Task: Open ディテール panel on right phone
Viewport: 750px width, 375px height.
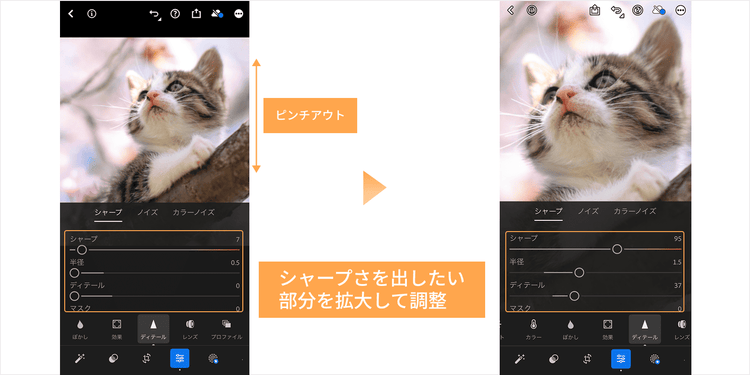Action: 645,329
